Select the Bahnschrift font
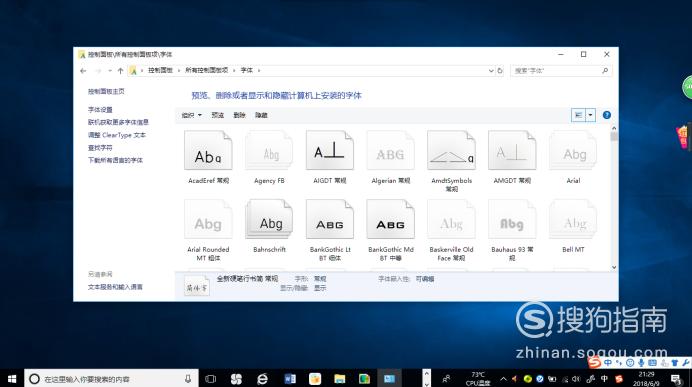The image size is (692, 387). click(269, 227)
